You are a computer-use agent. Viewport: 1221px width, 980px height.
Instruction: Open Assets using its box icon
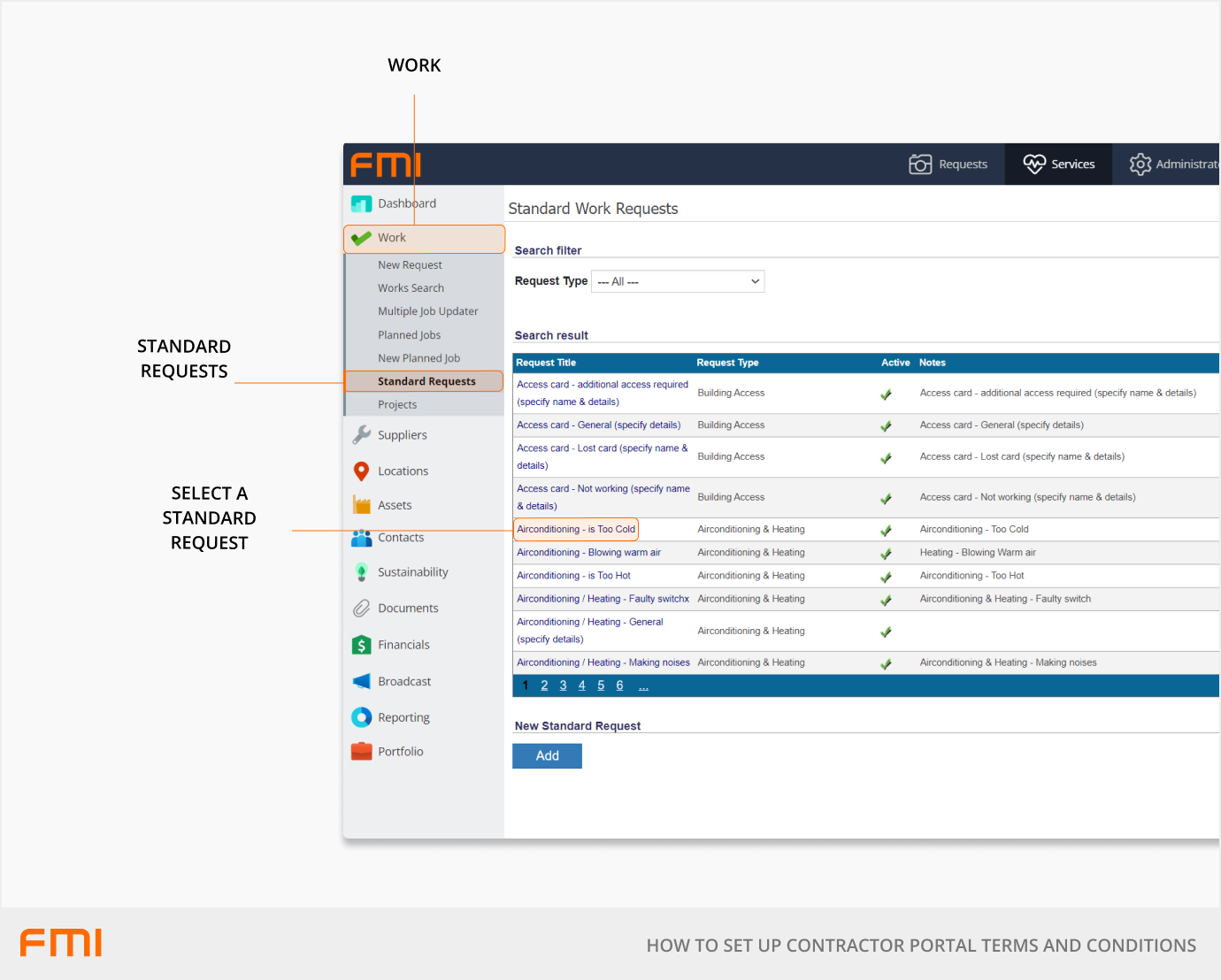(361, 505)
